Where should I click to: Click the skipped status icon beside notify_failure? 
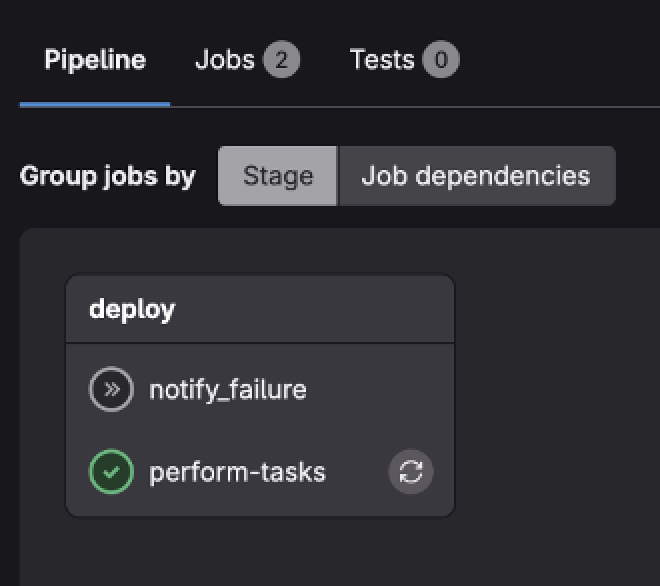pos(111,390)
